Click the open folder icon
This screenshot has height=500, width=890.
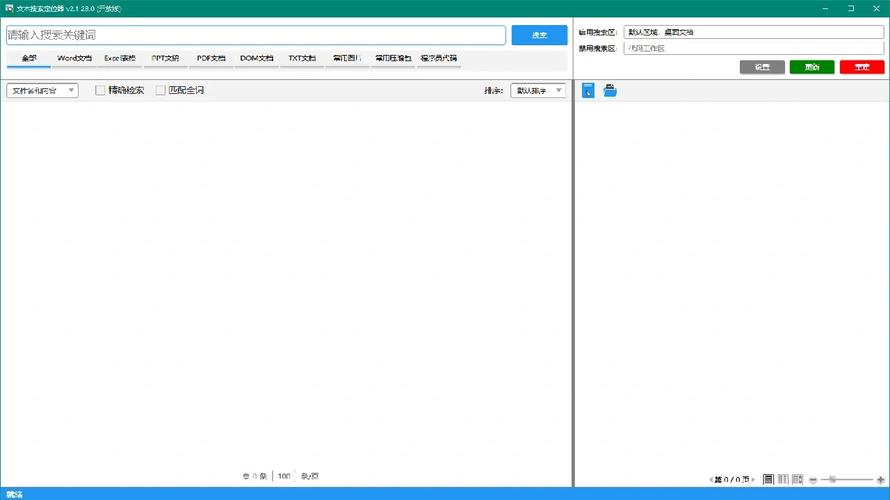click(610, 91)
